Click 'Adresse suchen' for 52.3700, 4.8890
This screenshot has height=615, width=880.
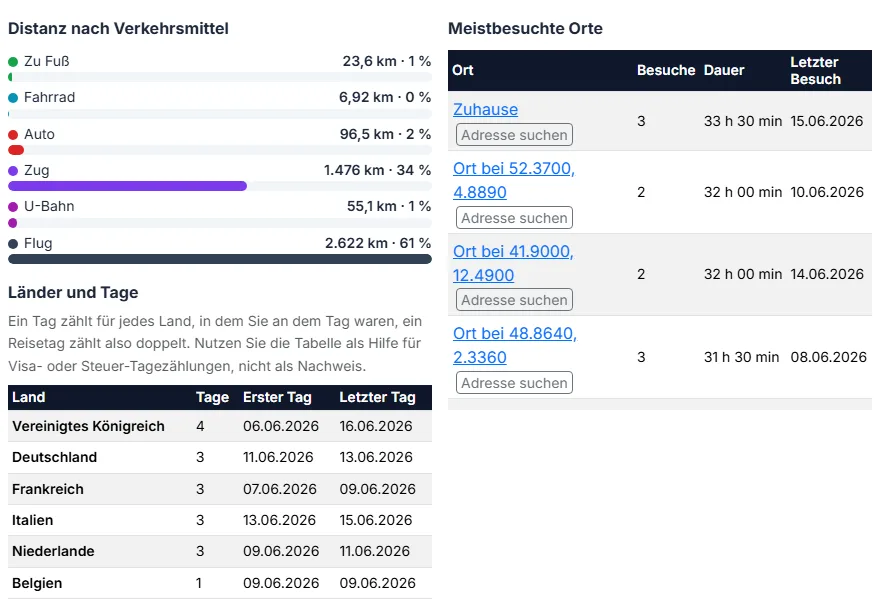point(514,218)
